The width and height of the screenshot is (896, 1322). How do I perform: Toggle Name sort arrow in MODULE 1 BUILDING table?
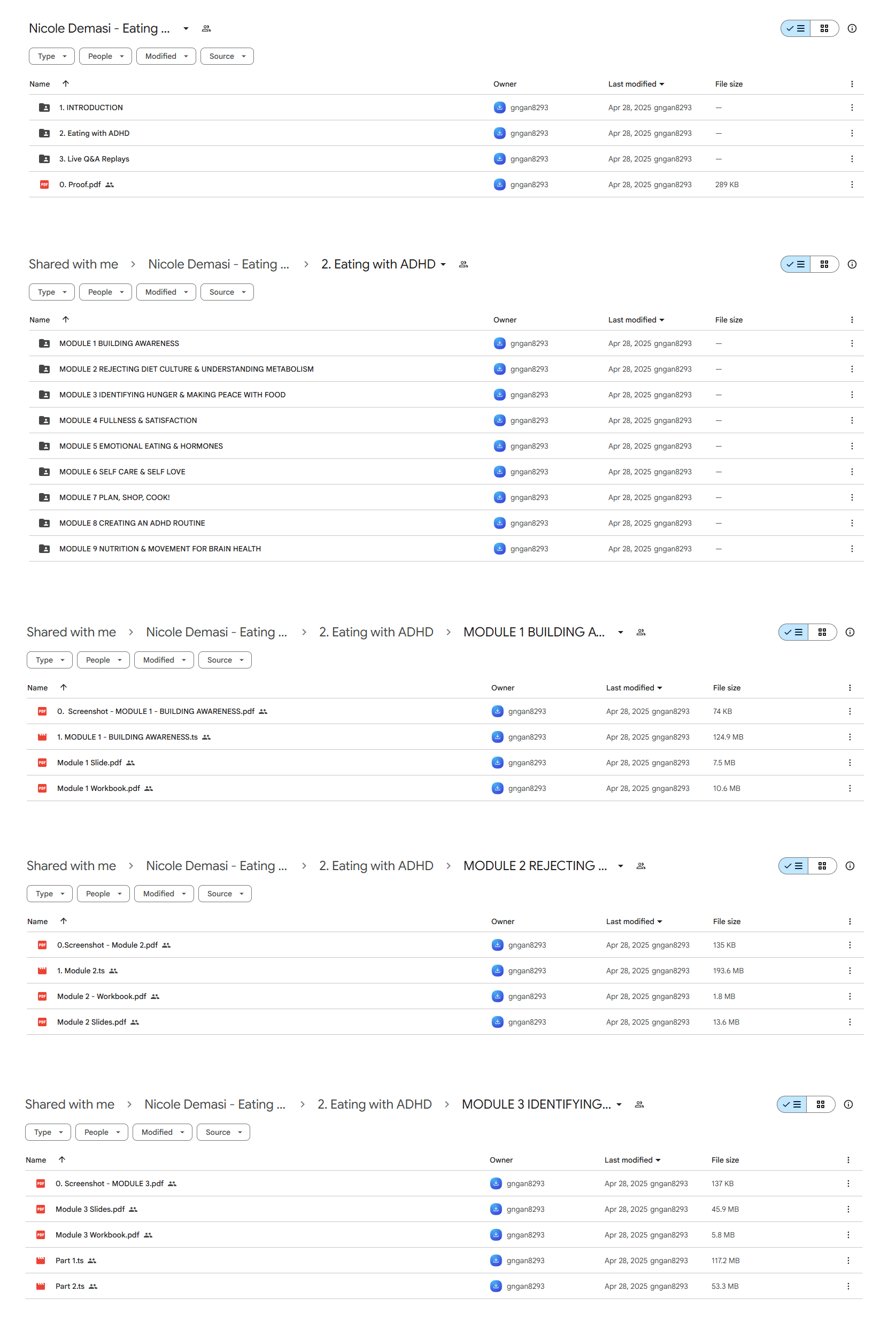point(64,687)
